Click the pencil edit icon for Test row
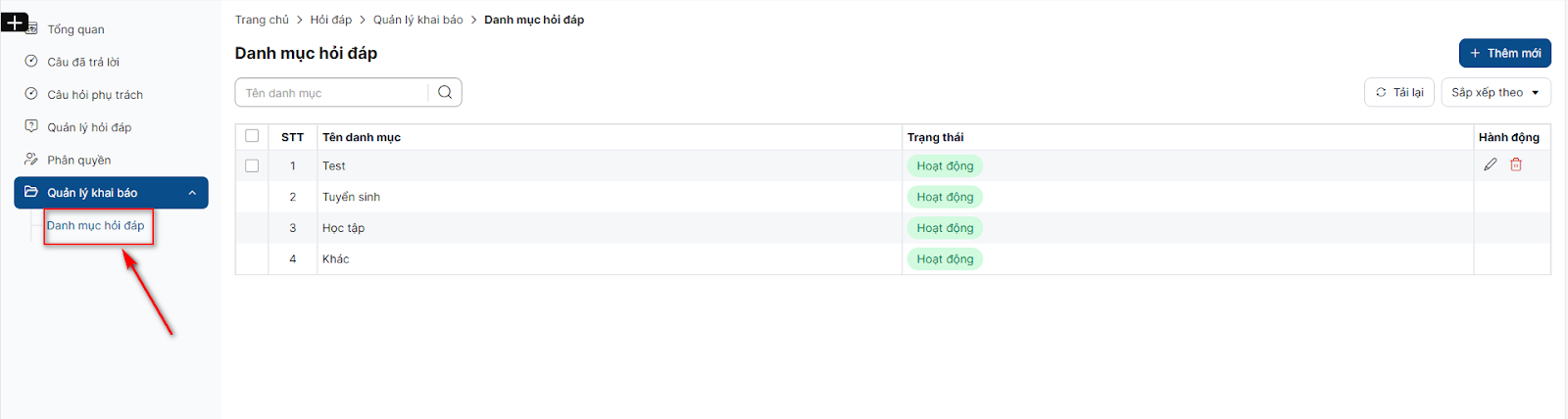 1491,164
